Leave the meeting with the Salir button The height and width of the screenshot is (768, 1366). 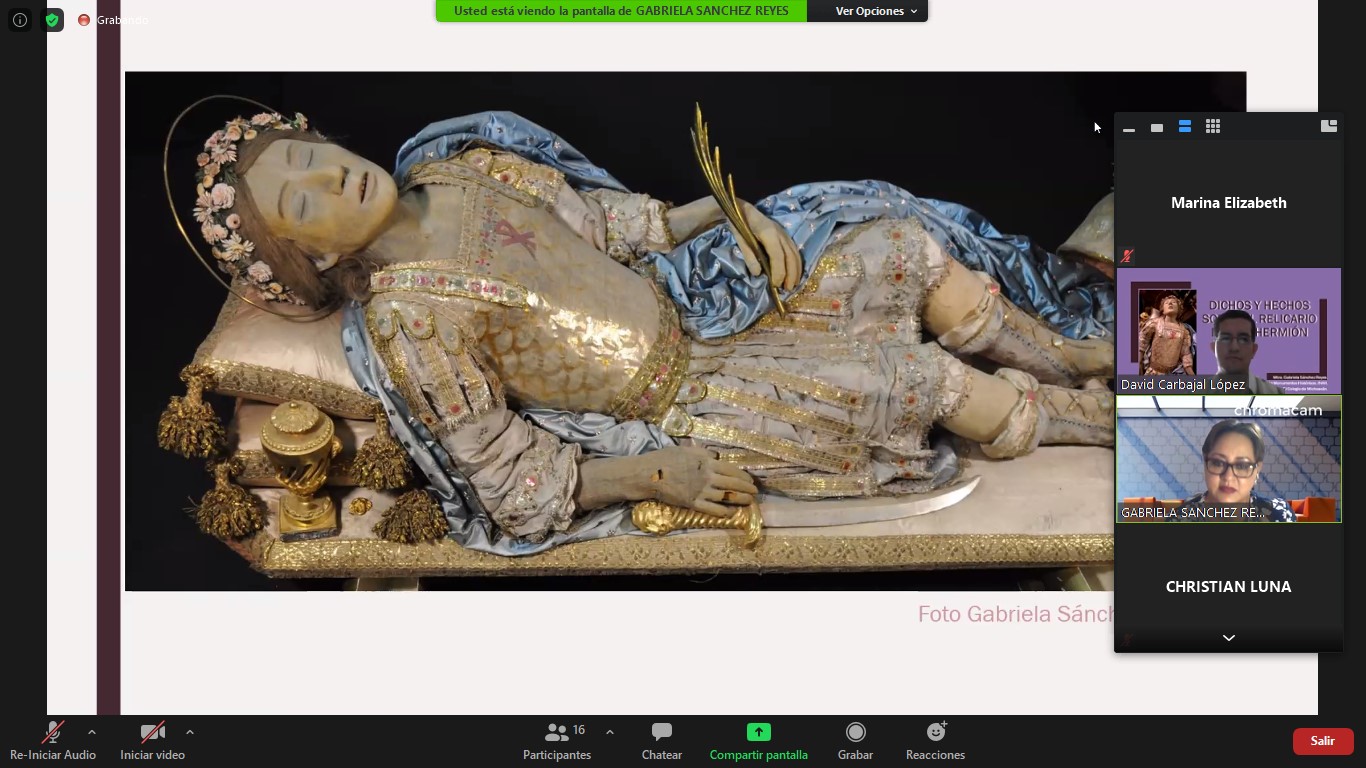pyautogui.click(x=1323, y=741)
